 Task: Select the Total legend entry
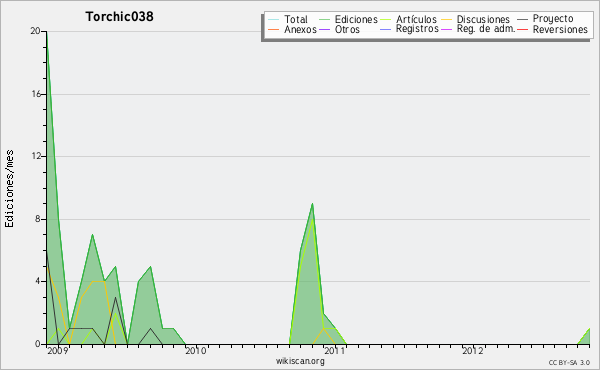click(296, 19)
